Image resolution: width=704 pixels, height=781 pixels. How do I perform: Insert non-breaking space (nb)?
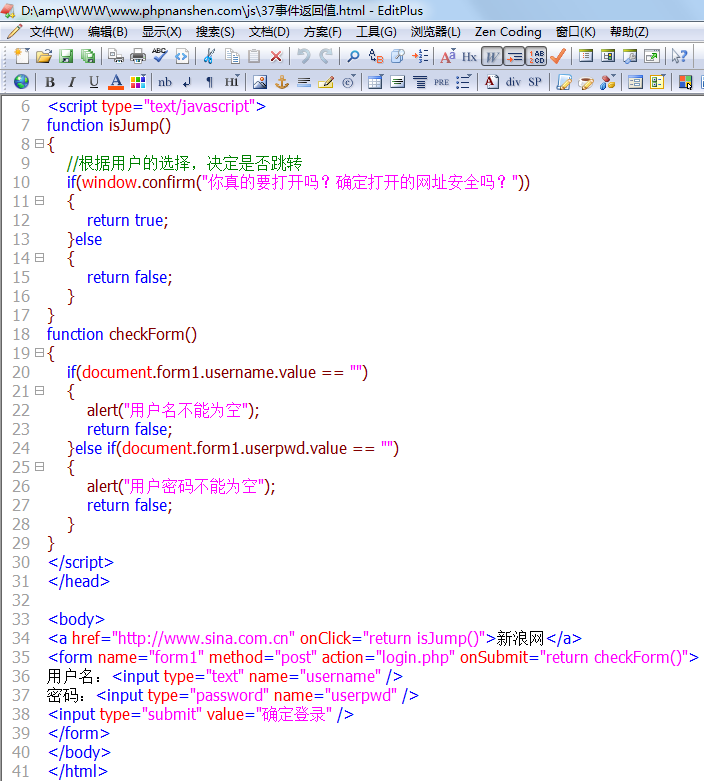click(x=165, y=82)
